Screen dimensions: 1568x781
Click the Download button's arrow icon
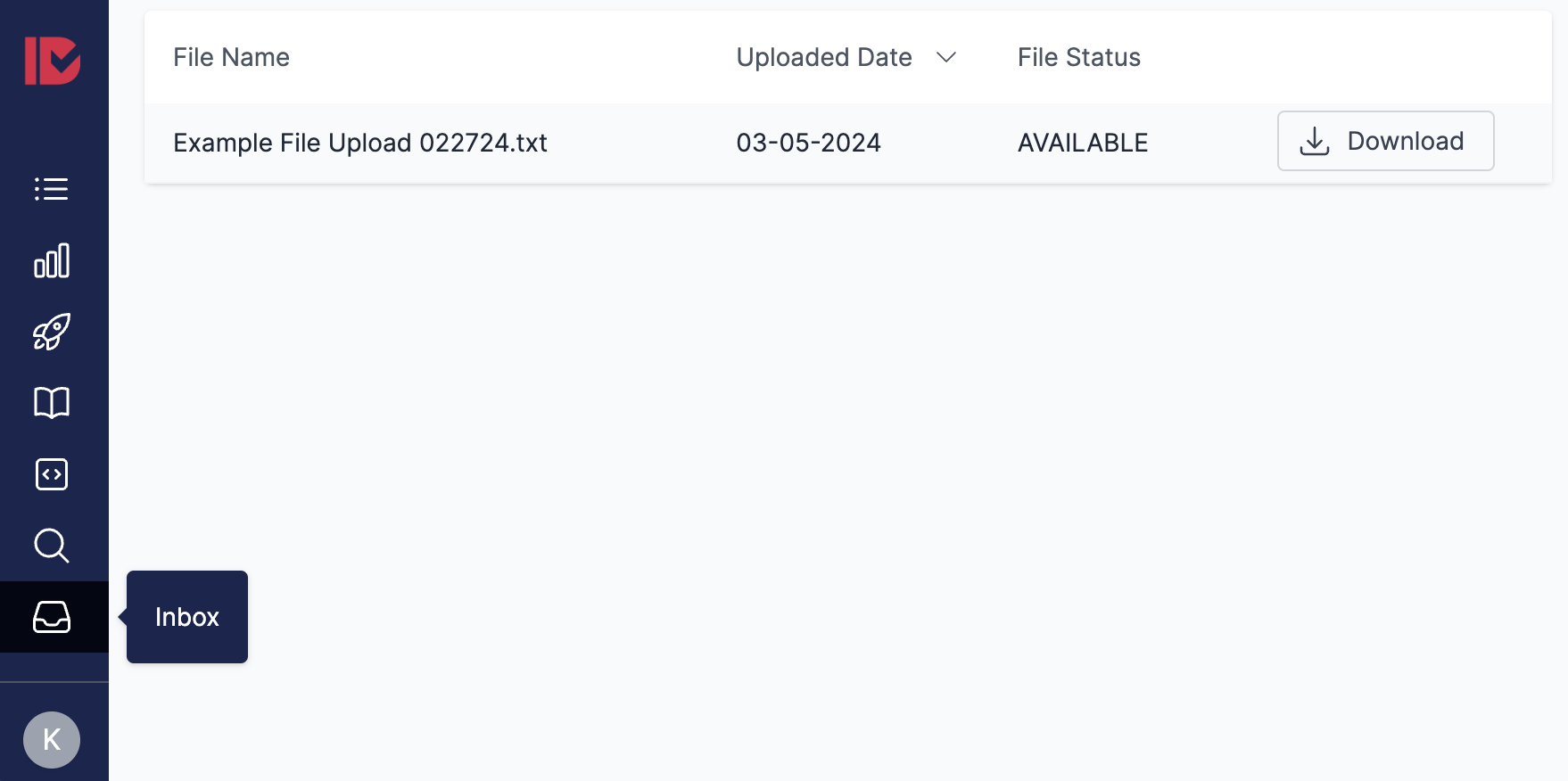coord(1313,141)
